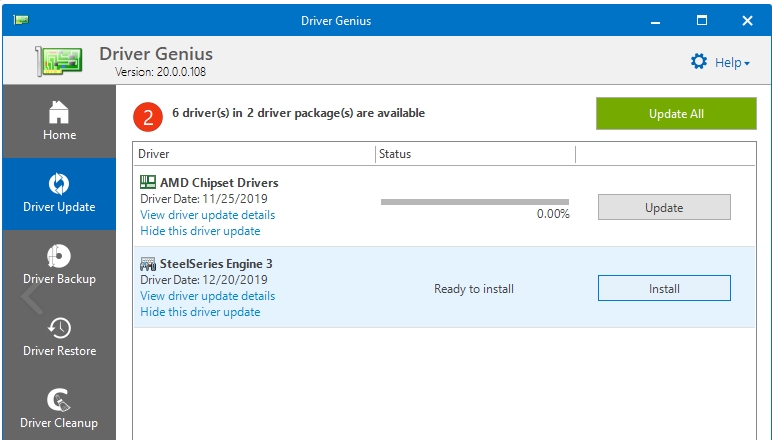View driver update details for SteelSeries Engine
Screen dimensions: 772x440
pos(208,296)
